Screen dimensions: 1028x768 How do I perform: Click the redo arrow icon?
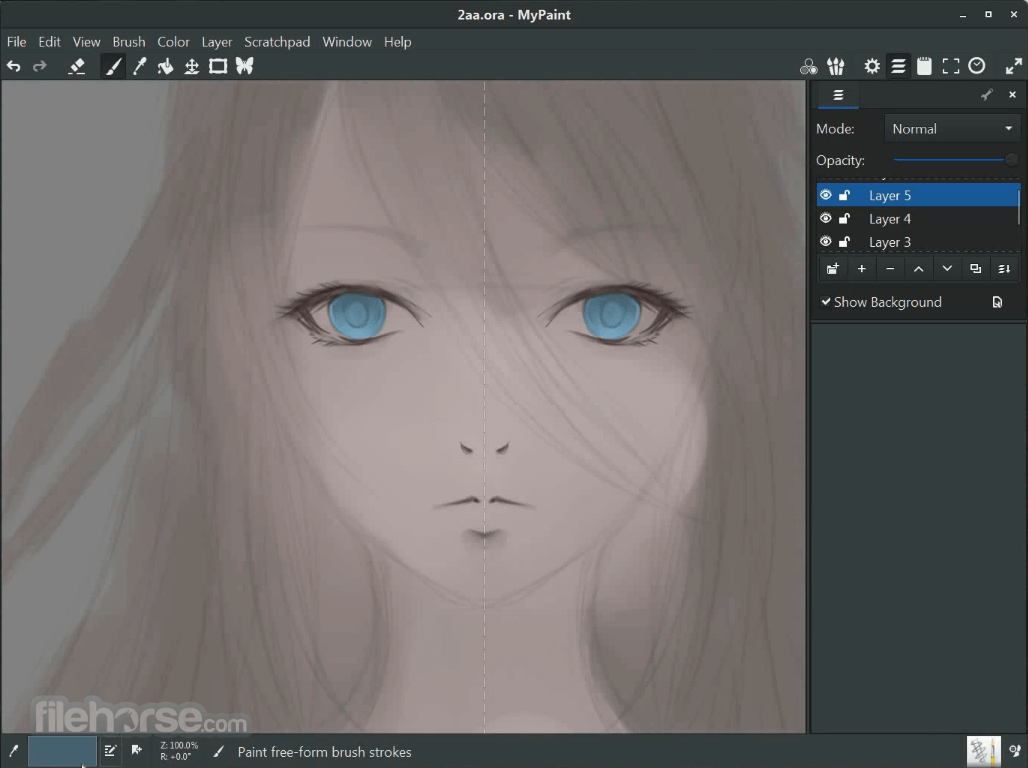coord(40,66)
